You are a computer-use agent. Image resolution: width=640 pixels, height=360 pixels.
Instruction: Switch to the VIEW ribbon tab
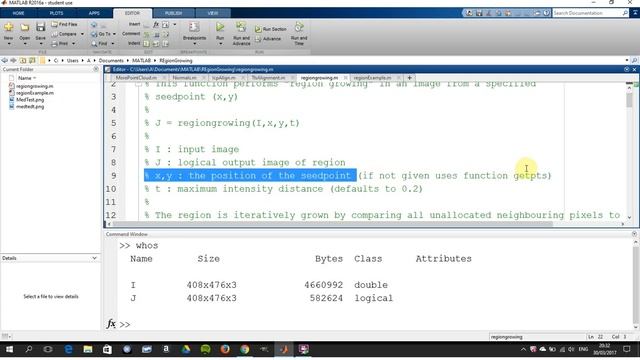point(213,13)
